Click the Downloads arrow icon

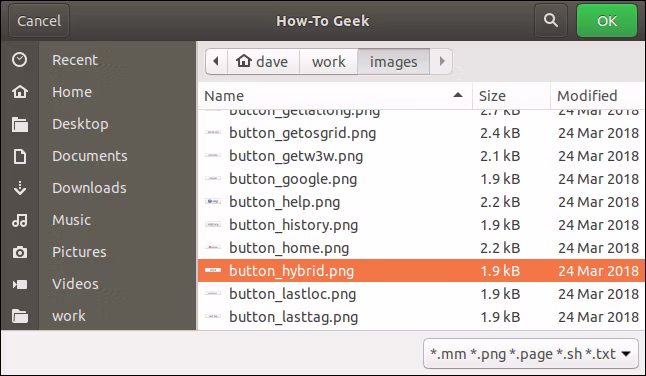(20, 188)
